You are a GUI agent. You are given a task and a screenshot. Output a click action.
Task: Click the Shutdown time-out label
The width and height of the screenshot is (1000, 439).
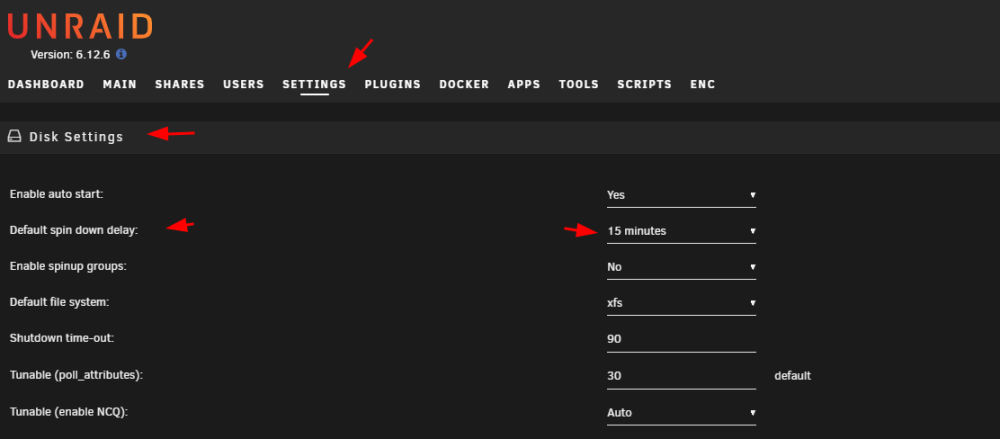click(62, 338)
